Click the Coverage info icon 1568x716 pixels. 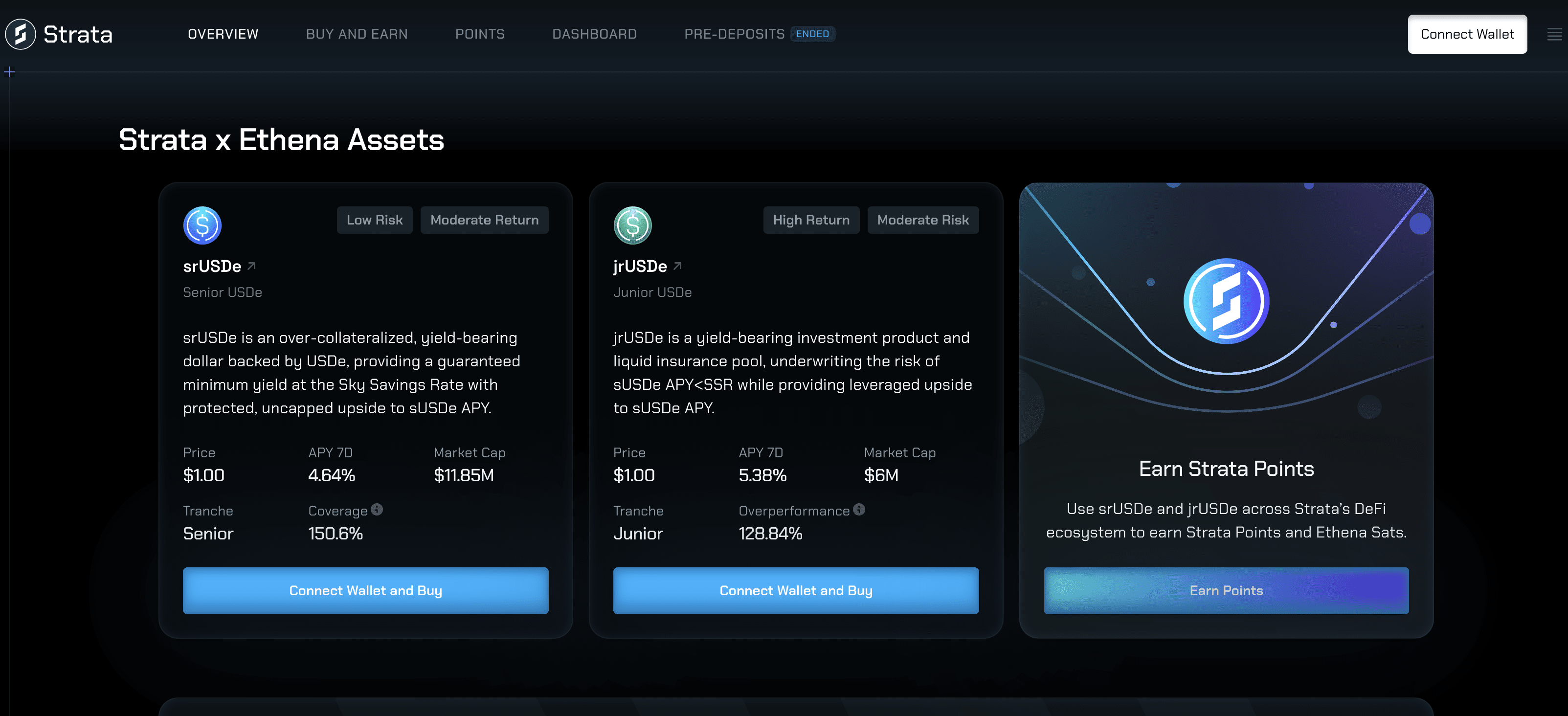click(377, 510)
